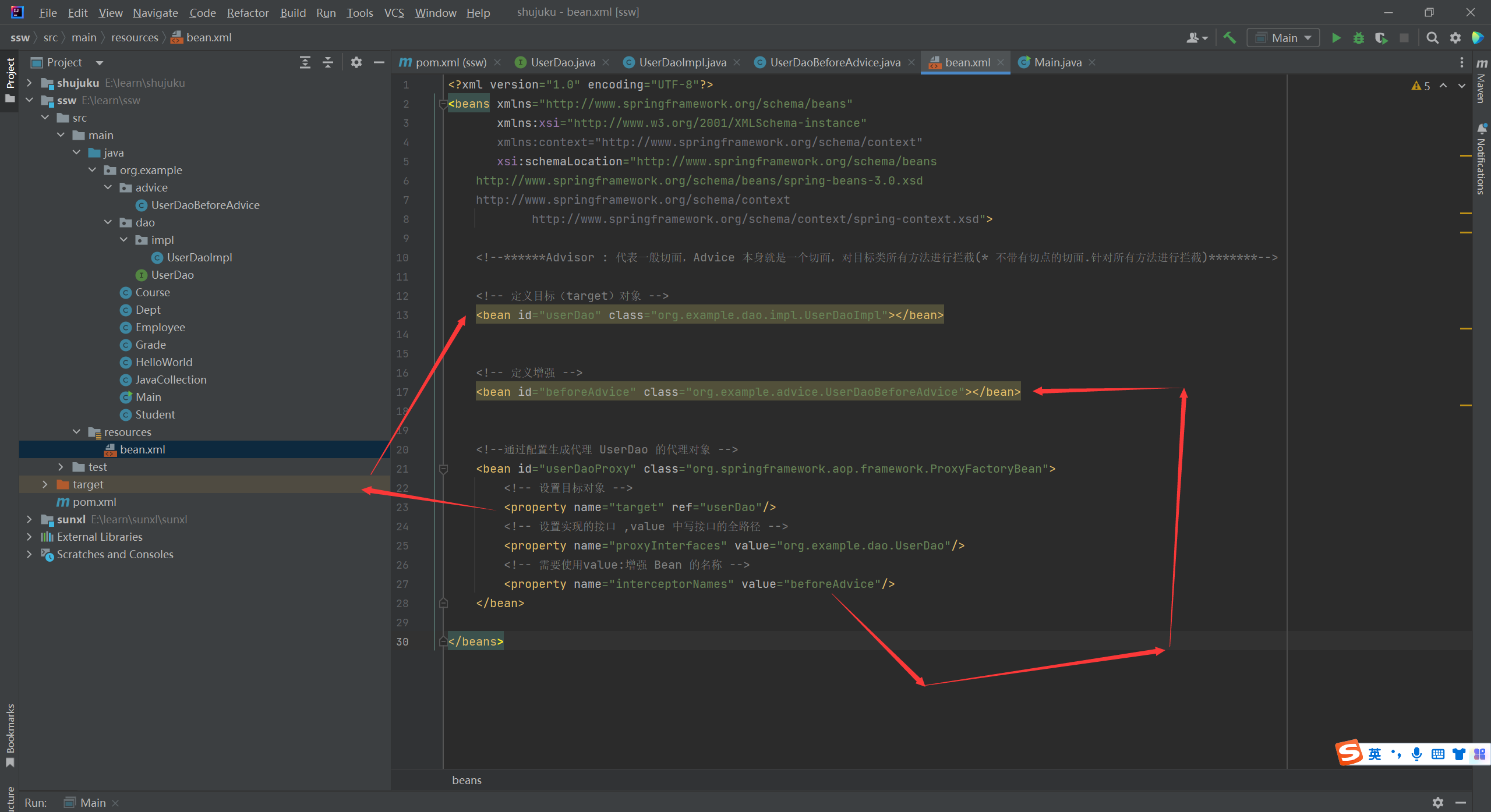Close the pom.xml editor tab
The width and height of the screenshot is (1491, 812).
[x=497, y=62]
